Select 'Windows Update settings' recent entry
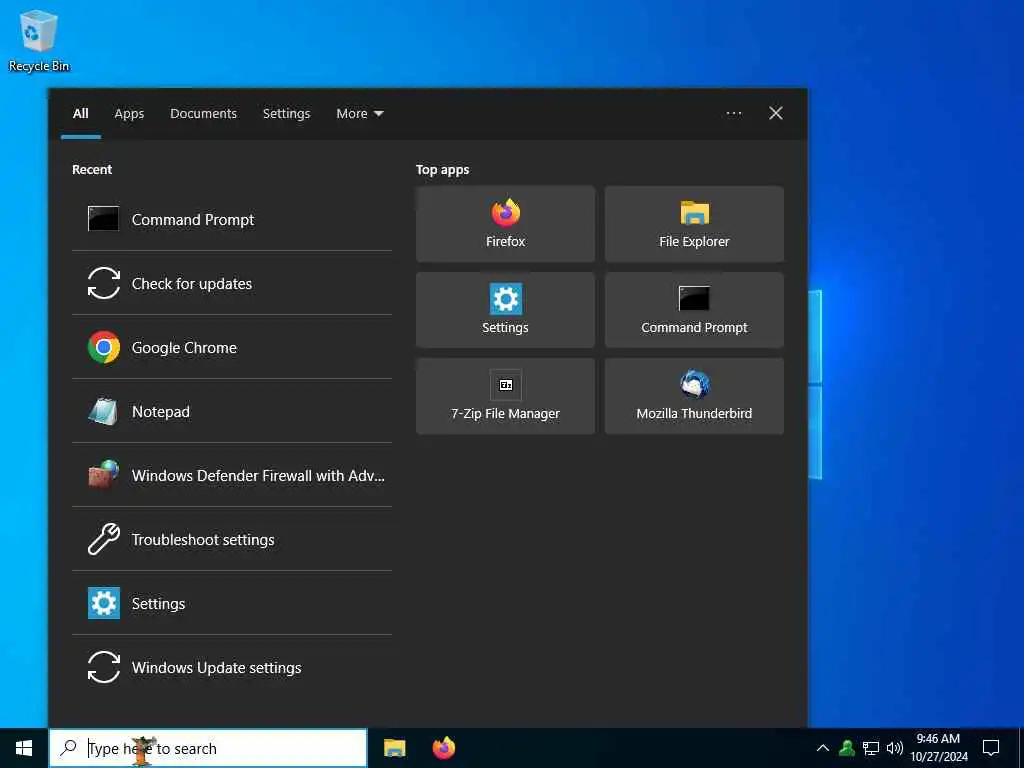This screenshot has height=768, width=1024. point(217,667)
